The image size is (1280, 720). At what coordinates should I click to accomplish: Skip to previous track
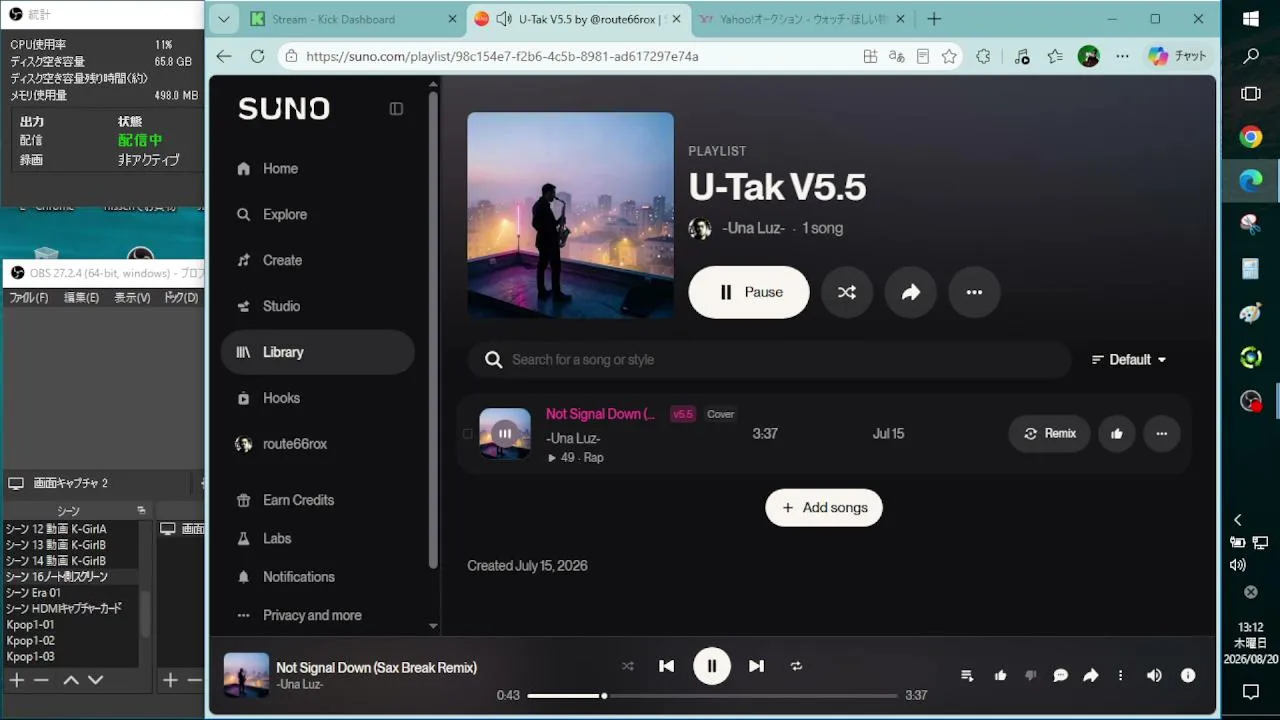tap(667, 666)
